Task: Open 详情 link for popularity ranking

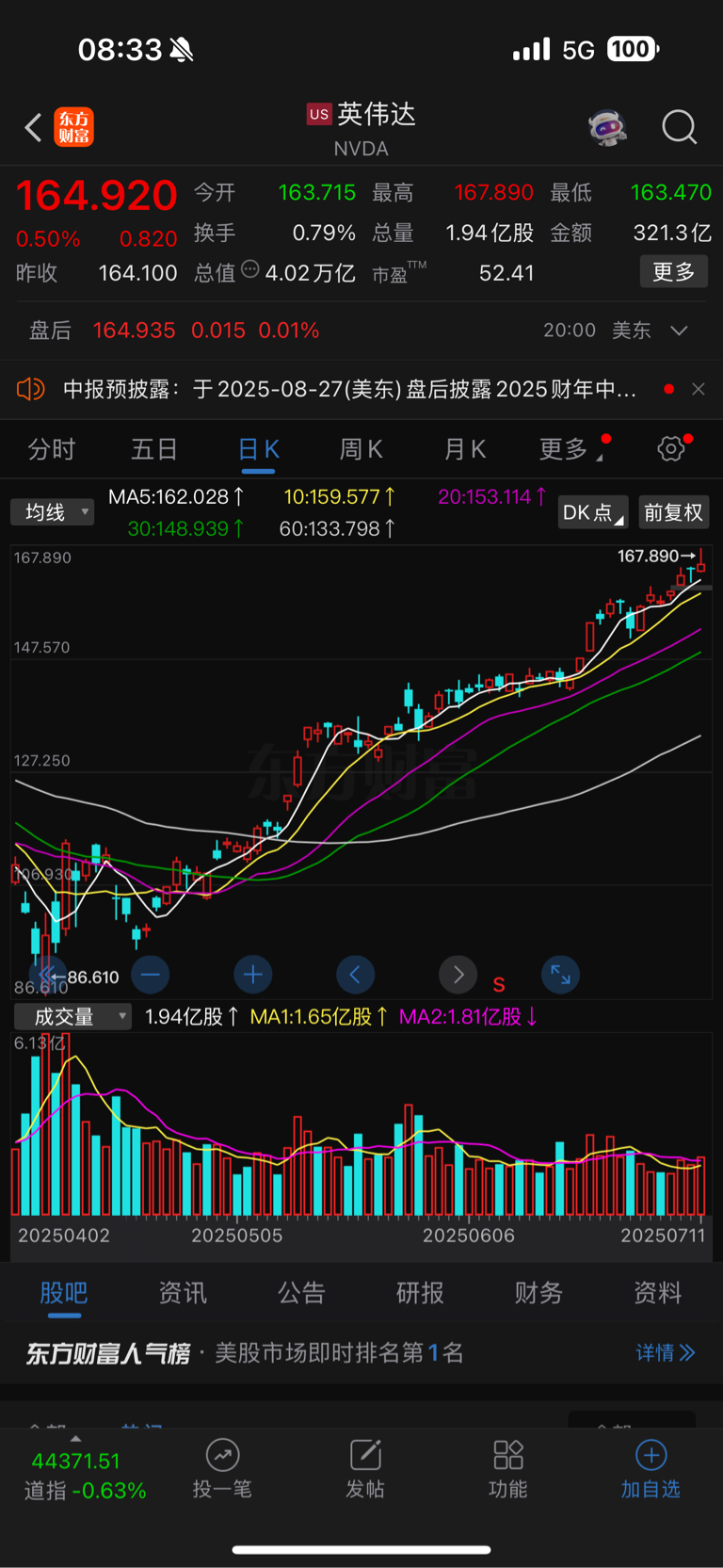Action: pyautogui.click(x=666, y=1353)
